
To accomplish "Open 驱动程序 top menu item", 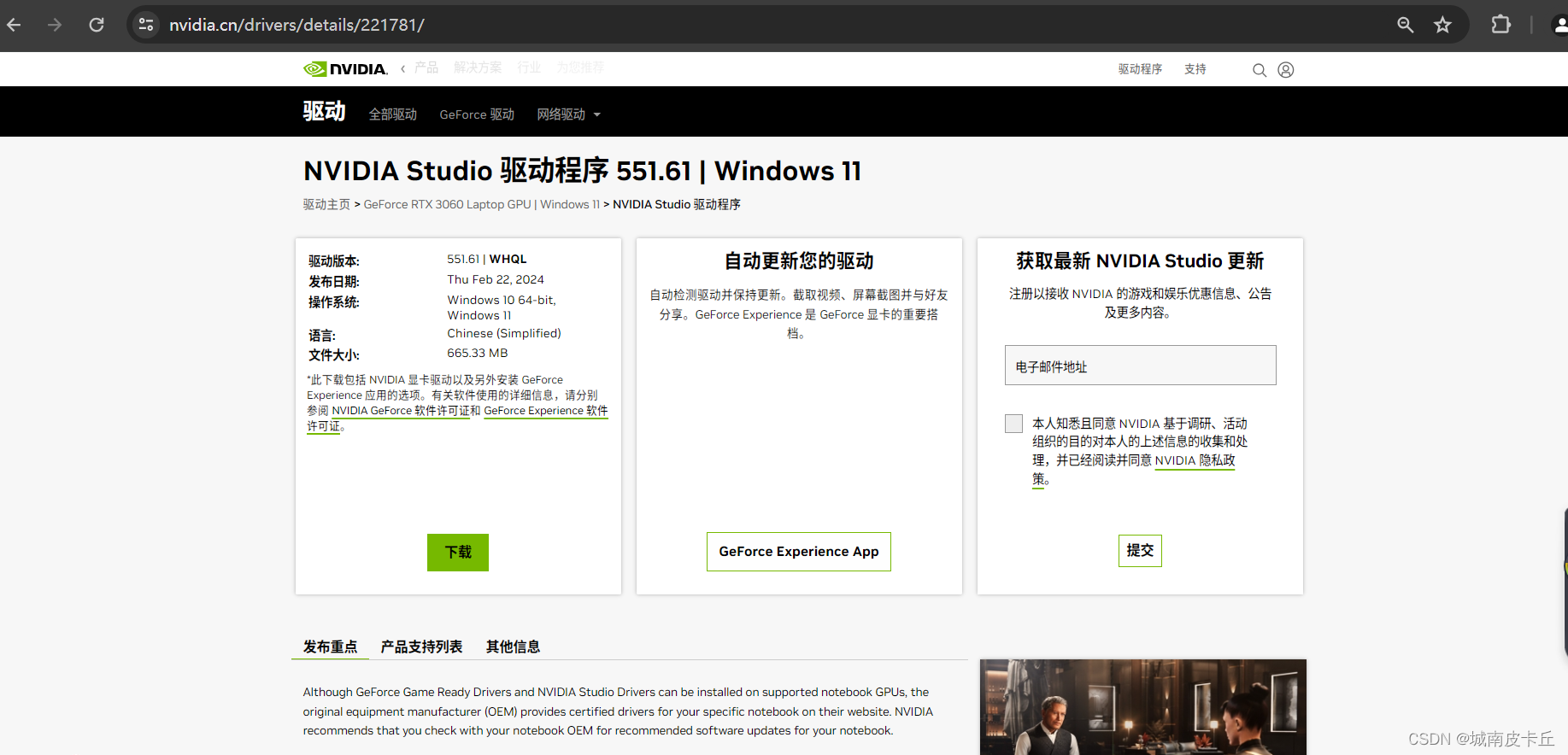I will 1140,69.
